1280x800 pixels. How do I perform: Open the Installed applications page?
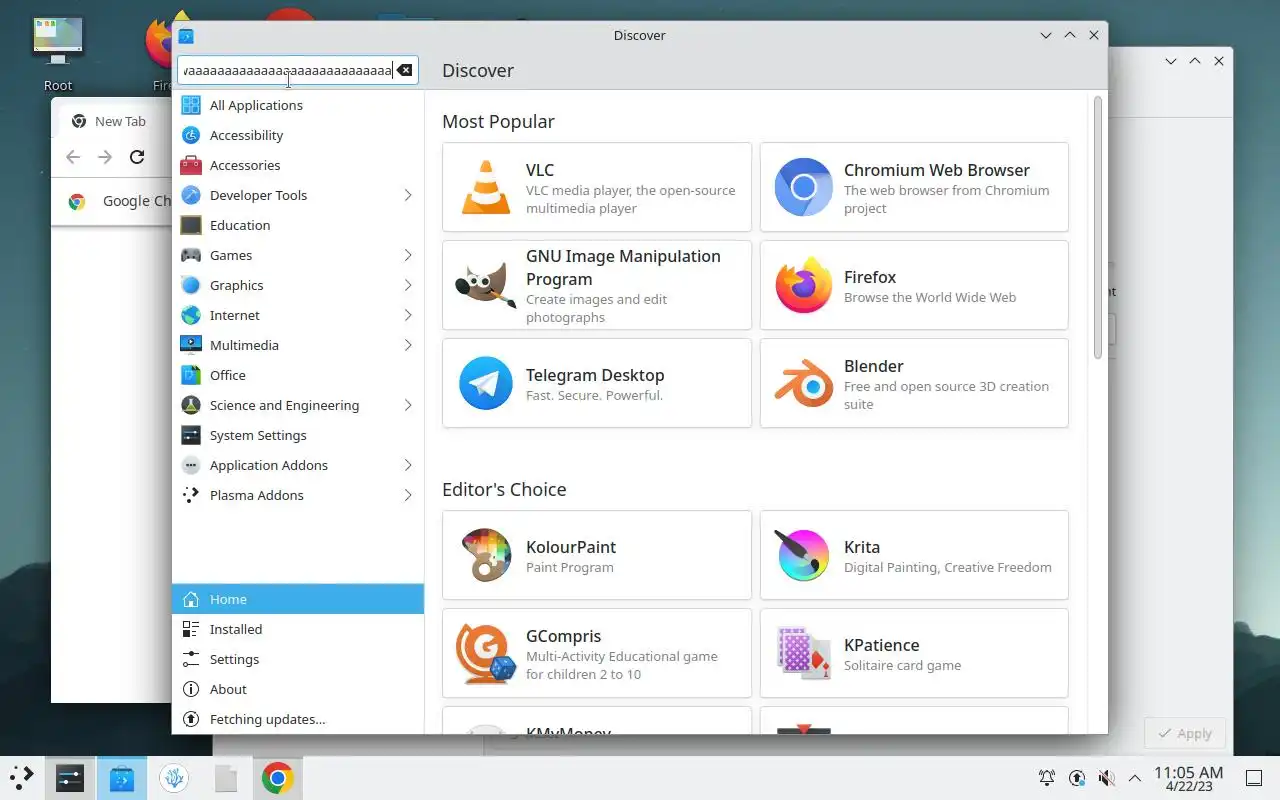pyautogui.click(x=298, y=629)
